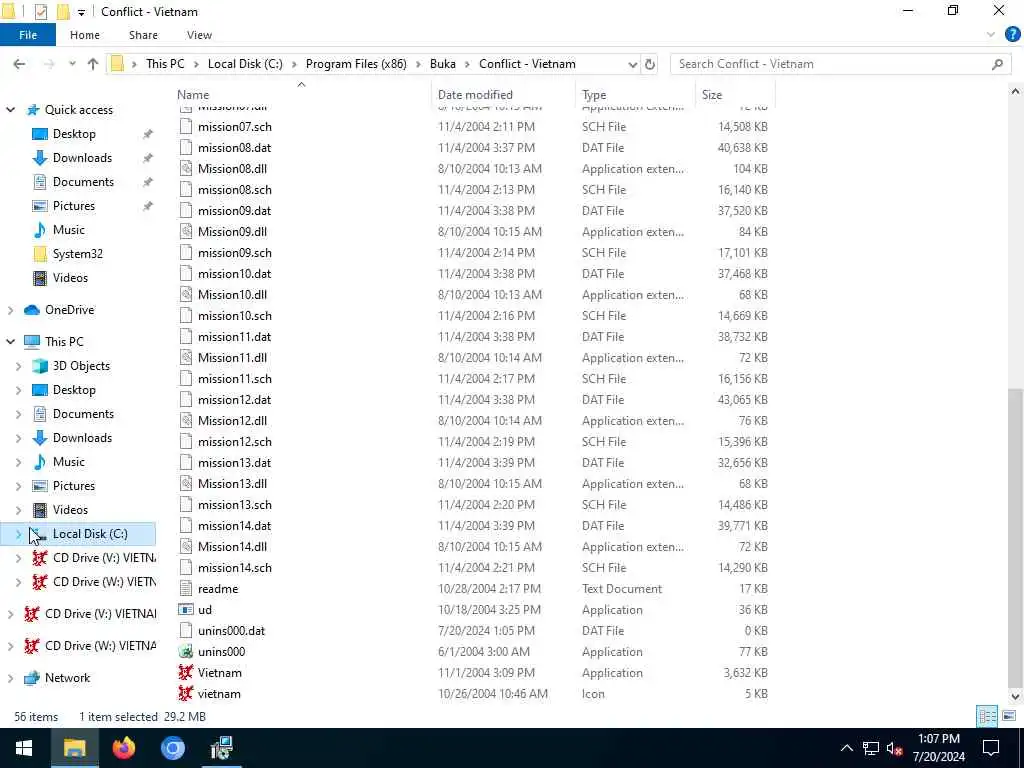The width and height of the screenshot is (1024, 768).
Task: Sort by Date modified column header
Action: [x=504, y=95]
